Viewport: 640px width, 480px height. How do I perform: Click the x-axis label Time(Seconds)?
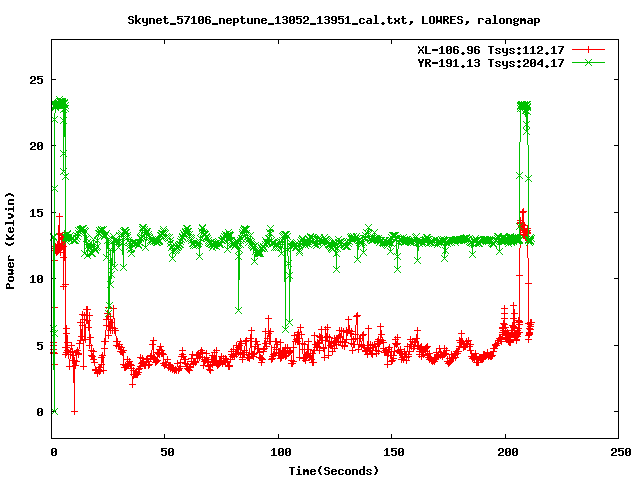pos(333,471)
